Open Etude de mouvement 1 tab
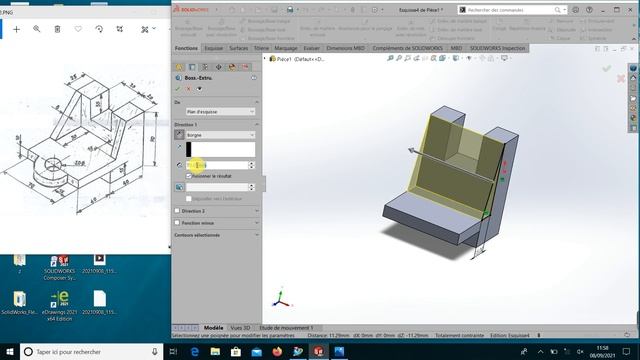 [x=286, y=328]
